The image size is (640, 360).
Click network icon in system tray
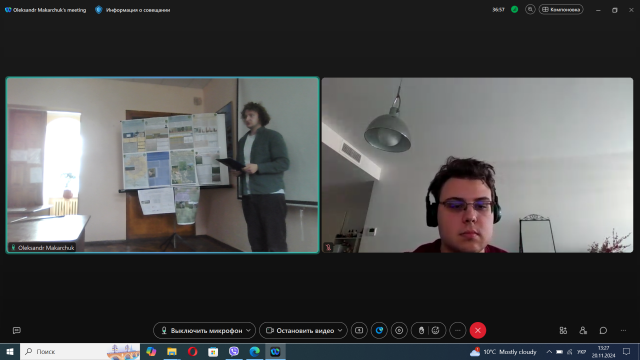tap(570, 352)
